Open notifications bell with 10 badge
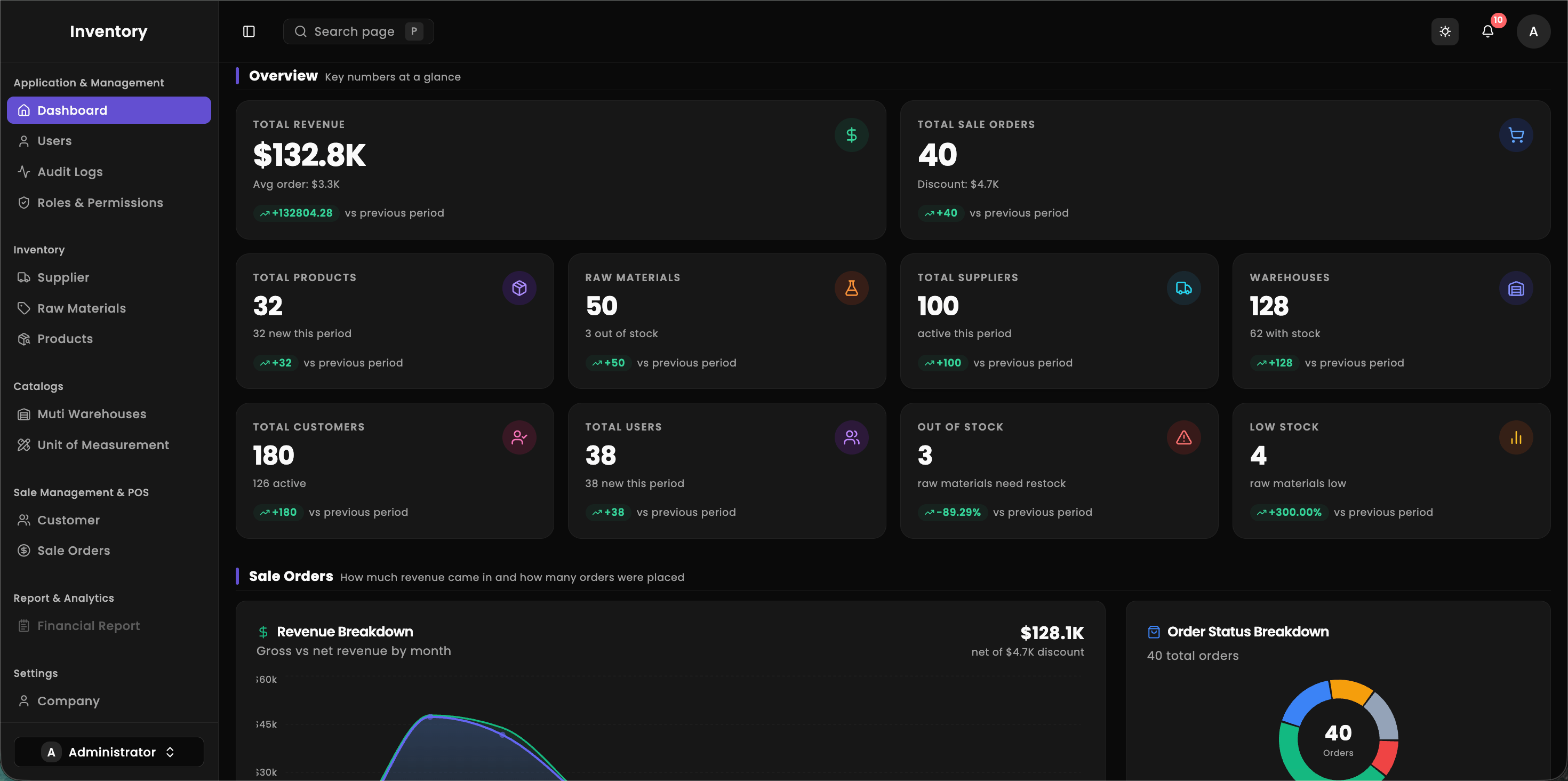Screen dimensions: 1568x781 [x=1487, y=31]
